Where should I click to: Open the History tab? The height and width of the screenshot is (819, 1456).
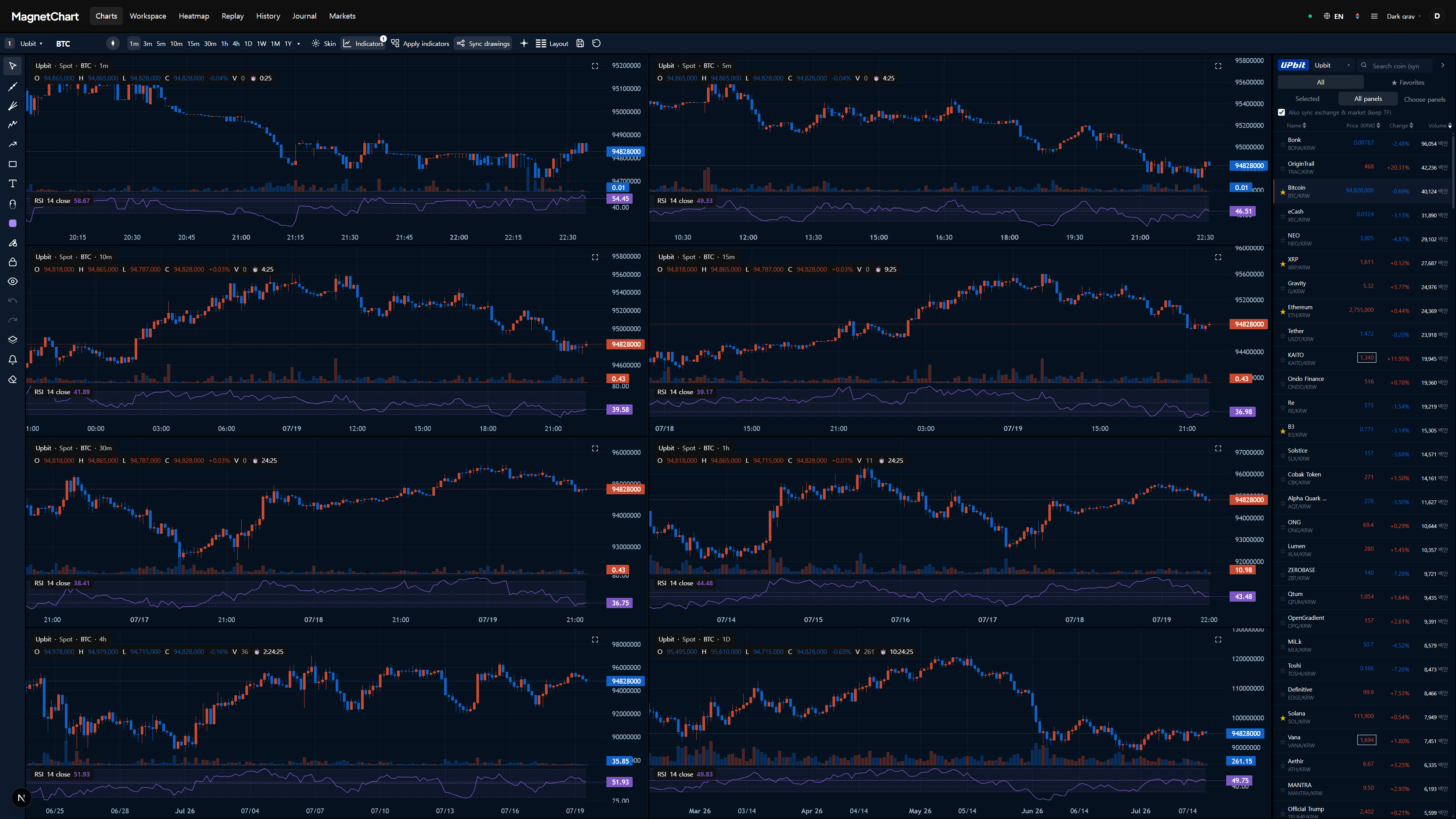268,16
